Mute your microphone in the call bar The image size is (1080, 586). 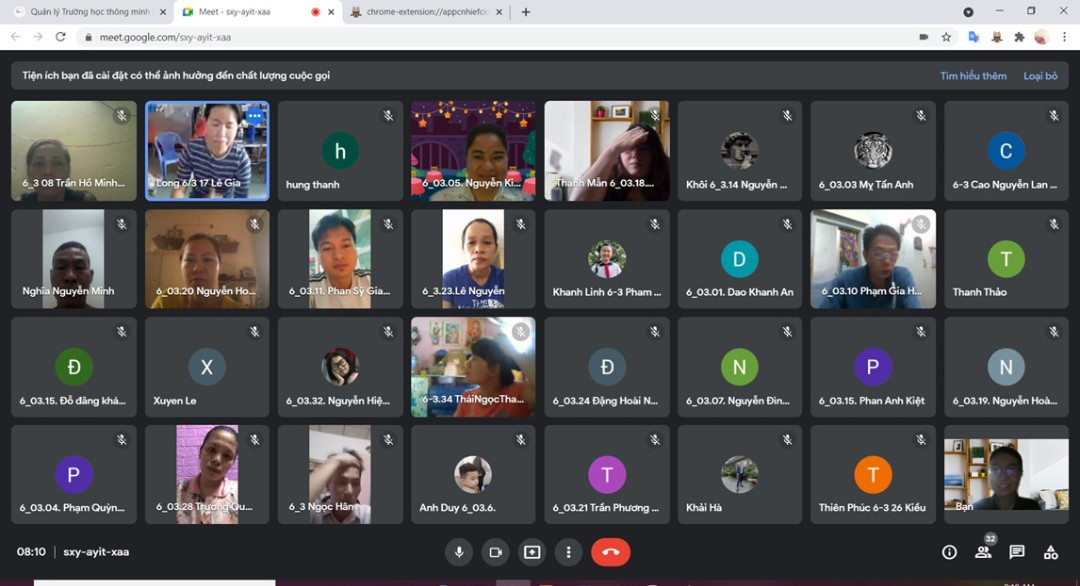[x=459, y=552]
